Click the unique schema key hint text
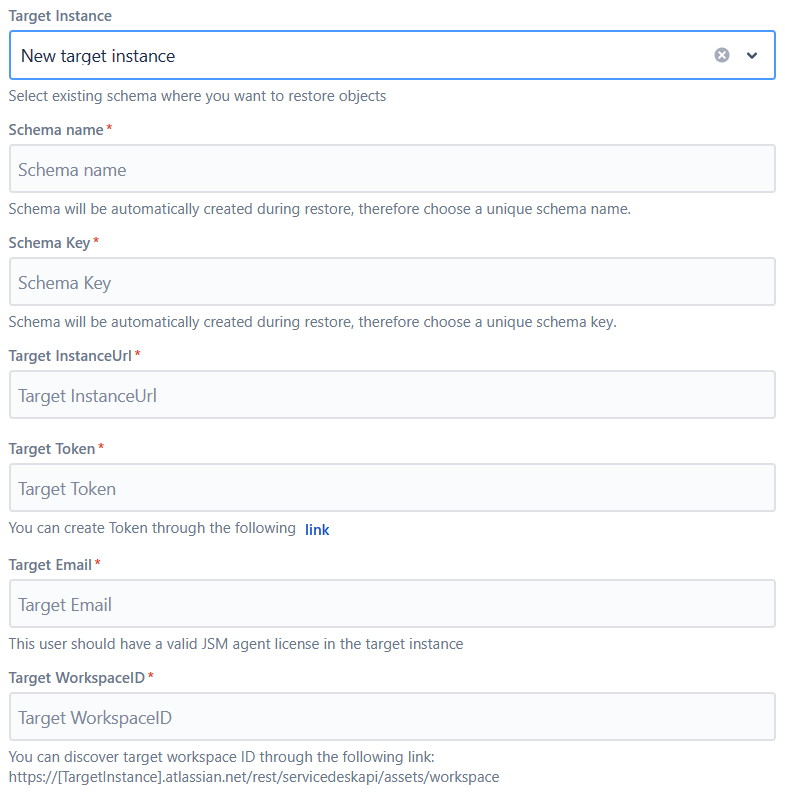 pyautogui.click(x=312, y=322)
